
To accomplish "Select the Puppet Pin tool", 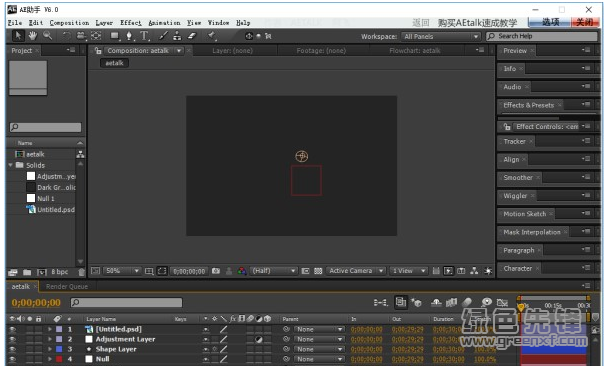I will [212, 36].
